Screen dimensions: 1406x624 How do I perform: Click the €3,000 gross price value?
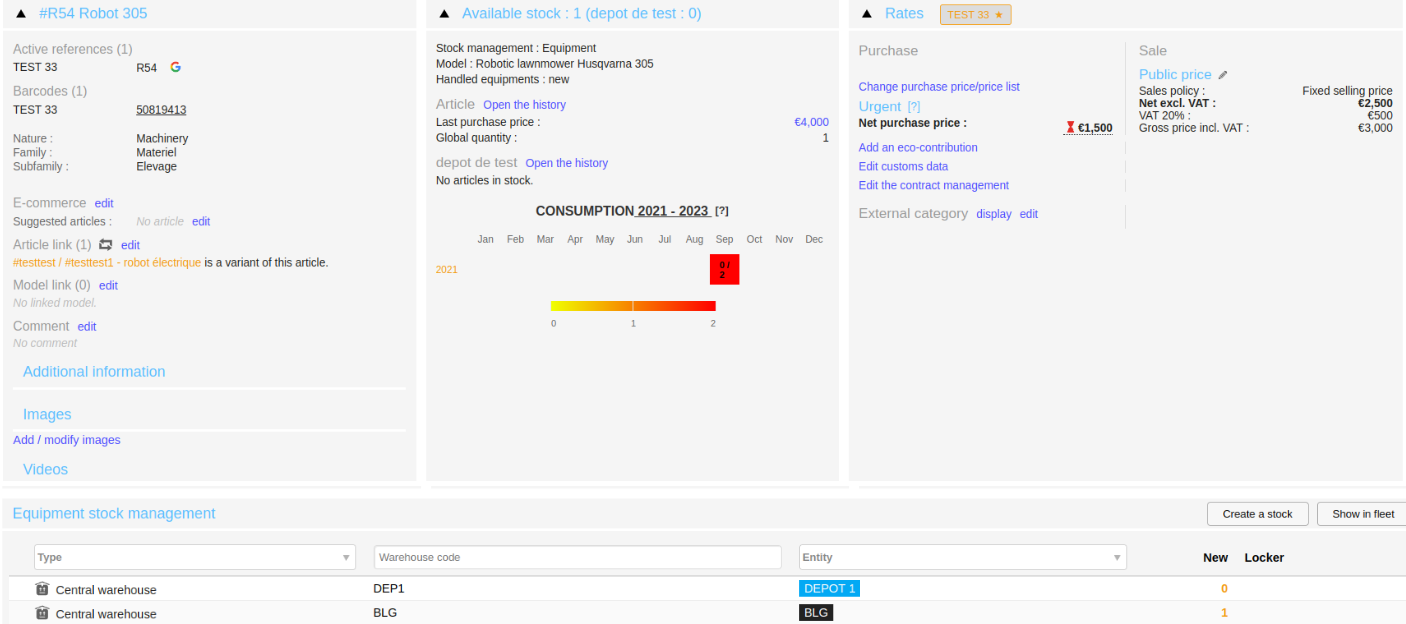[x=1375, y=128]
